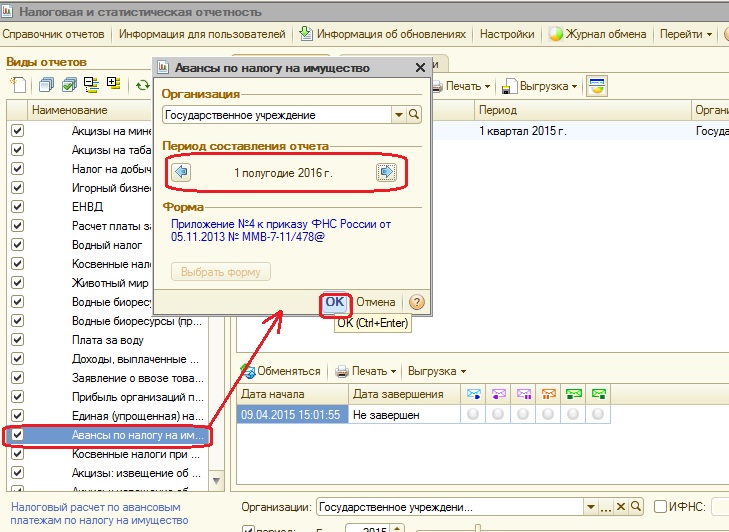This screenshot has height=532, width=729.
Task: Click the Отмена button
Action: (375, 302)
